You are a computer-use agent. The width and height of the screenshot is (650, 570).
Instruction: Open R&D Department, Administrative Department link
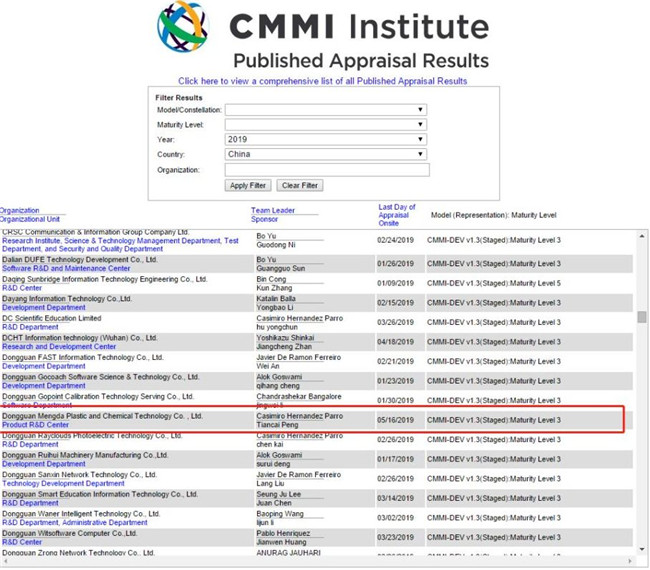(x=75, y=522)
